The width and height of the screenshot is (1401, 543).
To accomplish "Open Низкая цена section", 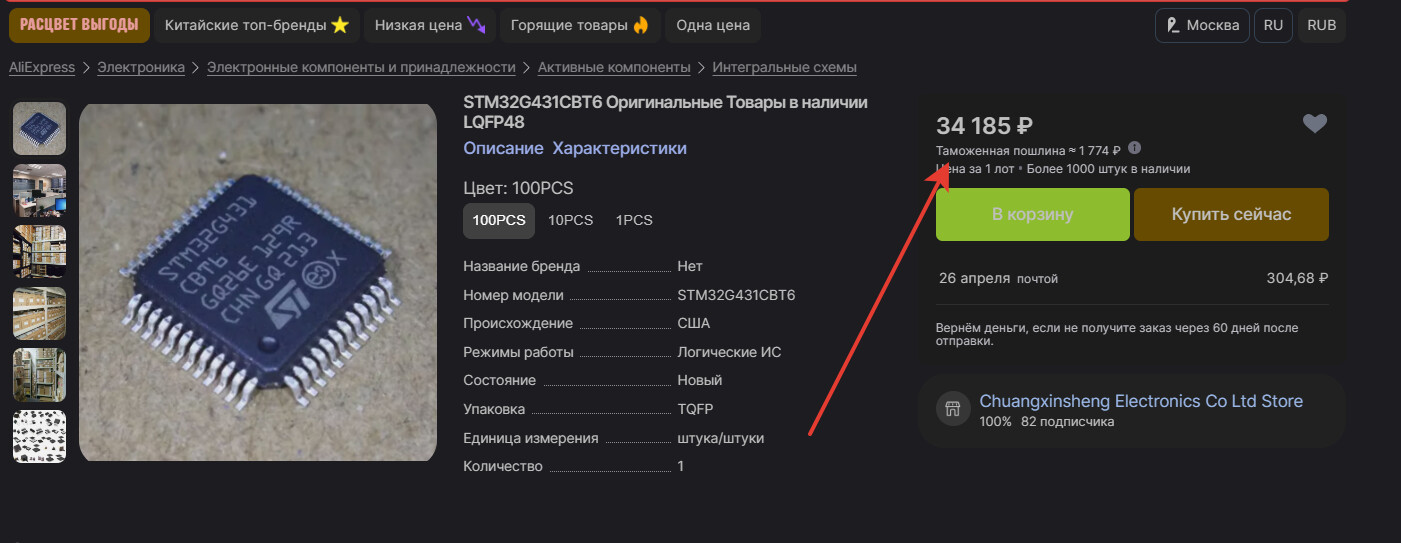I will tap(430, 25).
